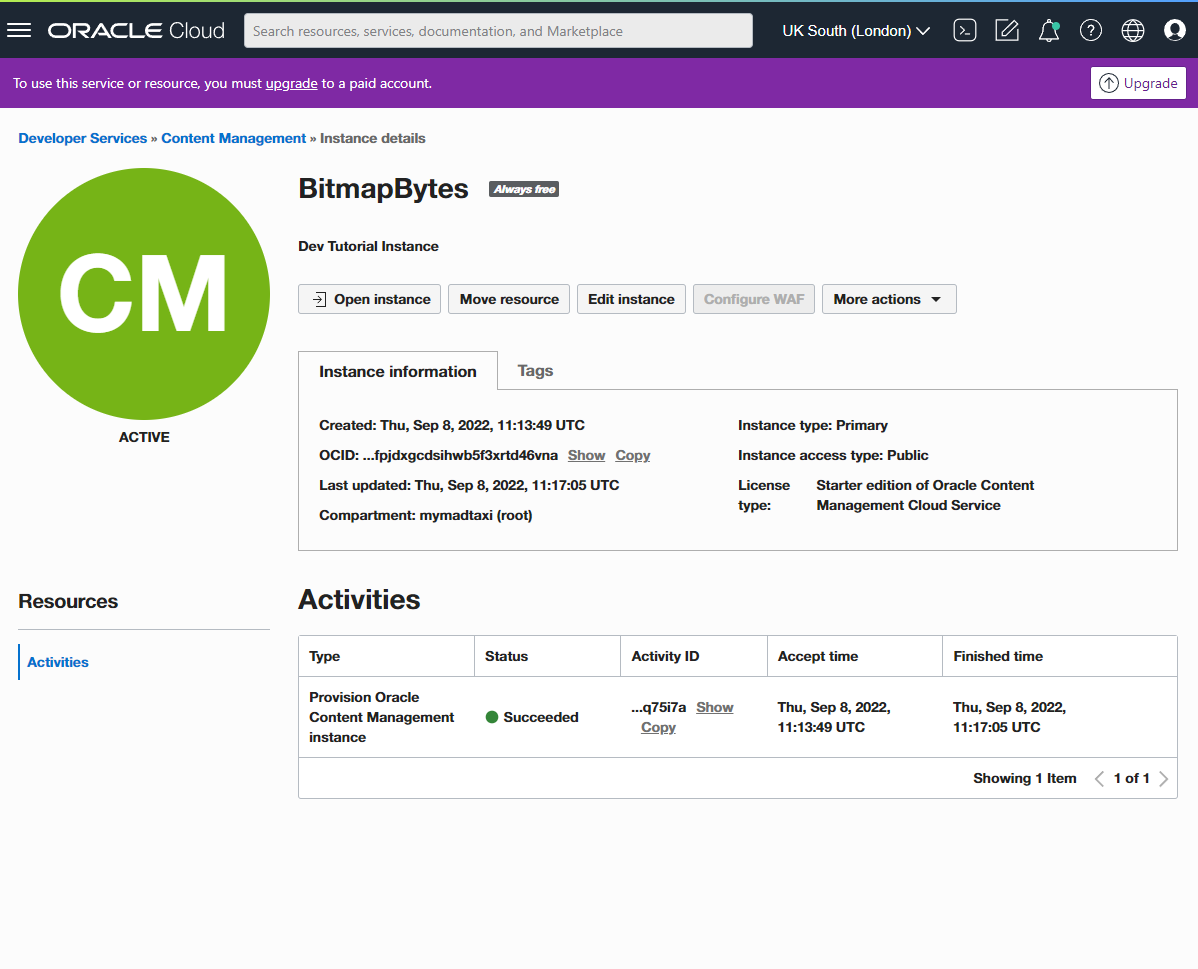Image resolution: width=1198 pixels, height=969 pixels.
Task: Click the BitmapBytes instance title
Action: (383, 189)
